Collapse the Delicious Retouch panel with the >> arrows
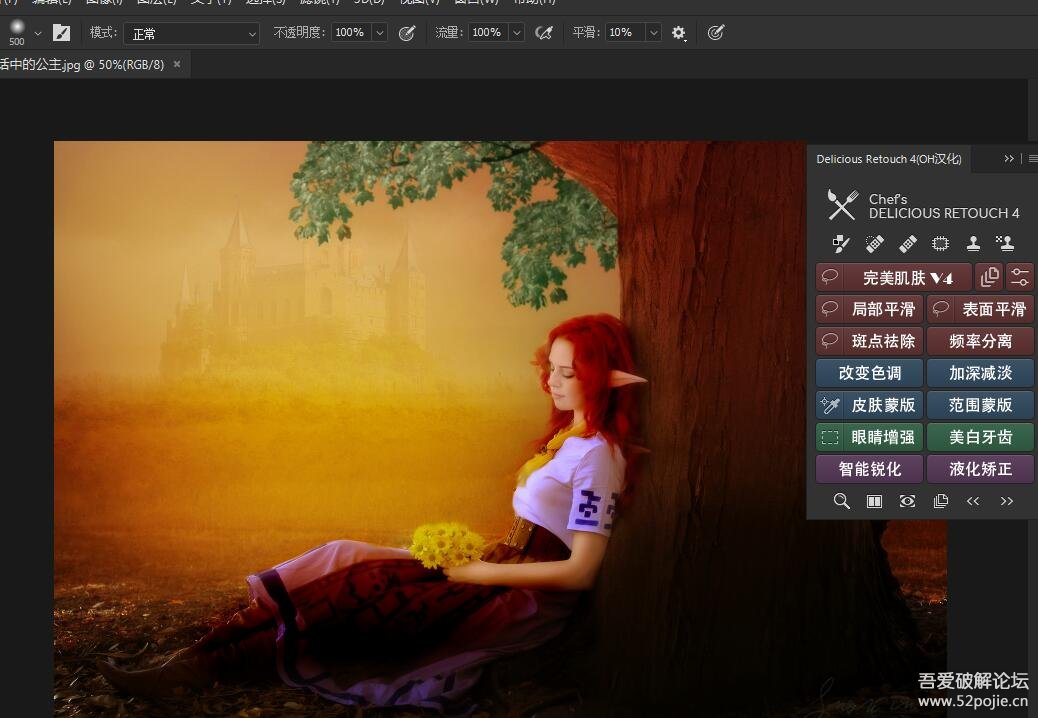Image resolution: width=1038 pixels, height=718 pixels. [1009, 159]
